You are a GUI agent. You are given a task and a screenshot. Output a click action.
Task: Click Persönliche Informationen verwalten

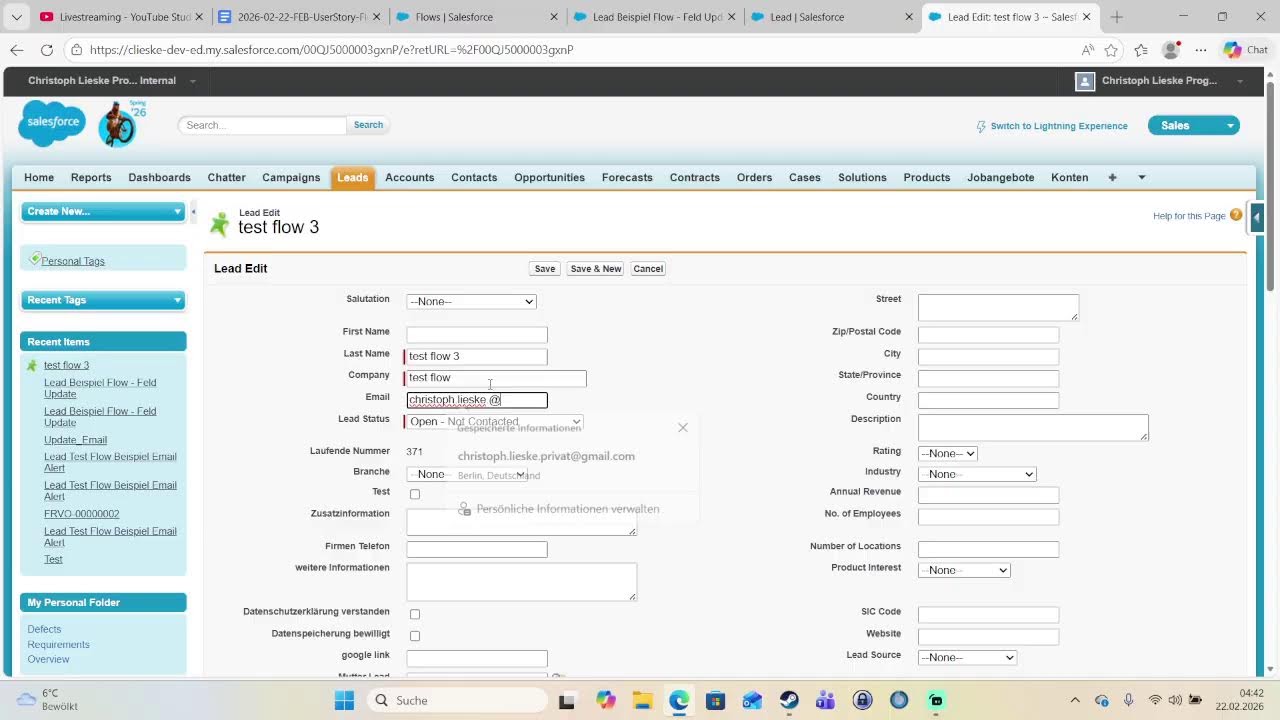(568, 509)
